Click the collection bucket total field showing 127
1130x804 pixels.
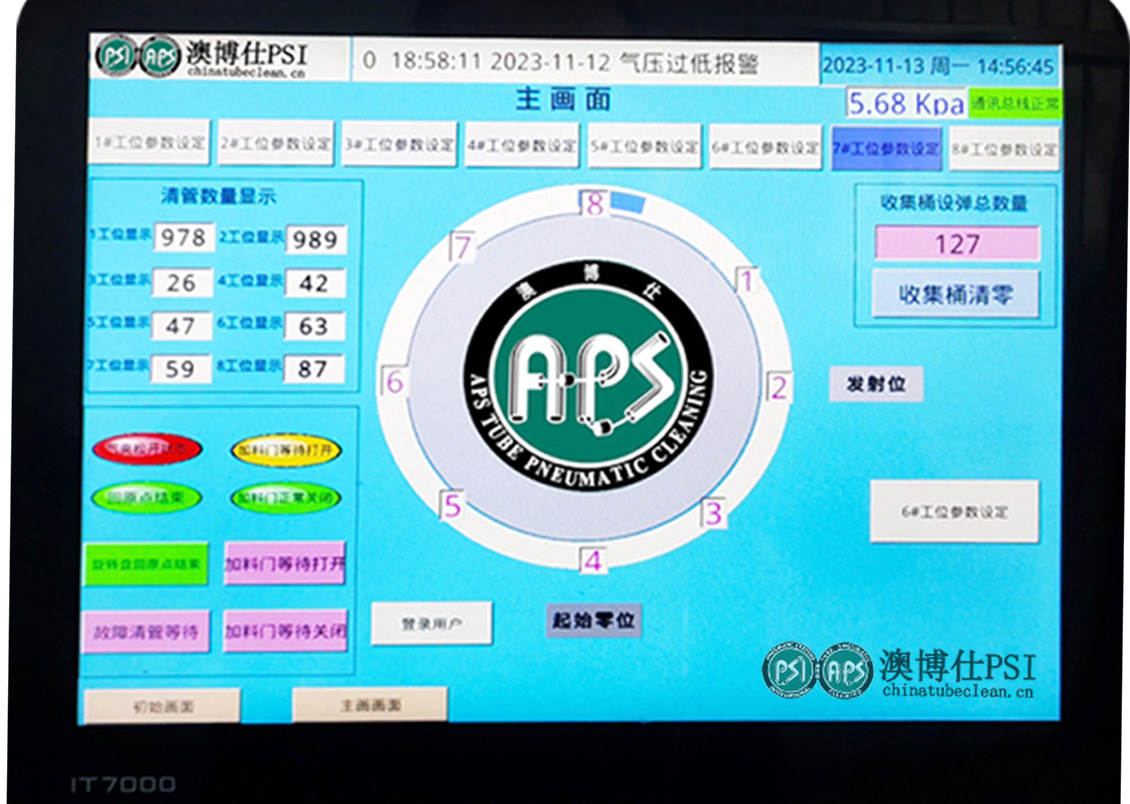957,244
